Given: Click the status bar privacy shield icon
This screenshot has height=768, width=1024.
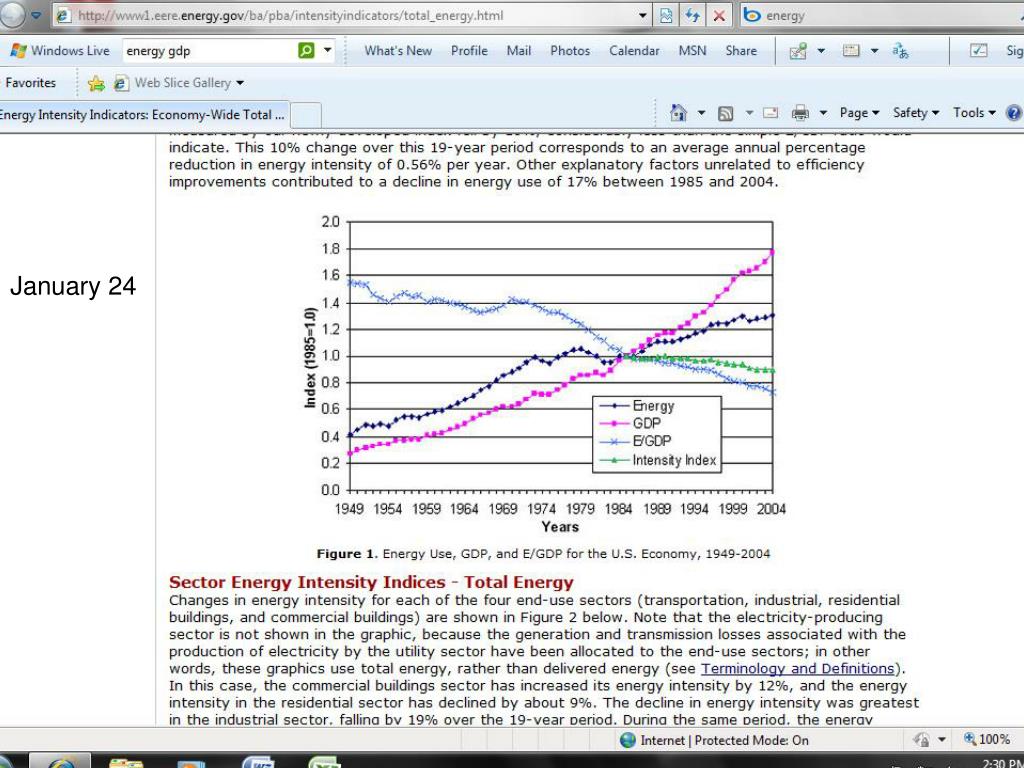Looking at the screenshot, I should [x=921, y=740].
